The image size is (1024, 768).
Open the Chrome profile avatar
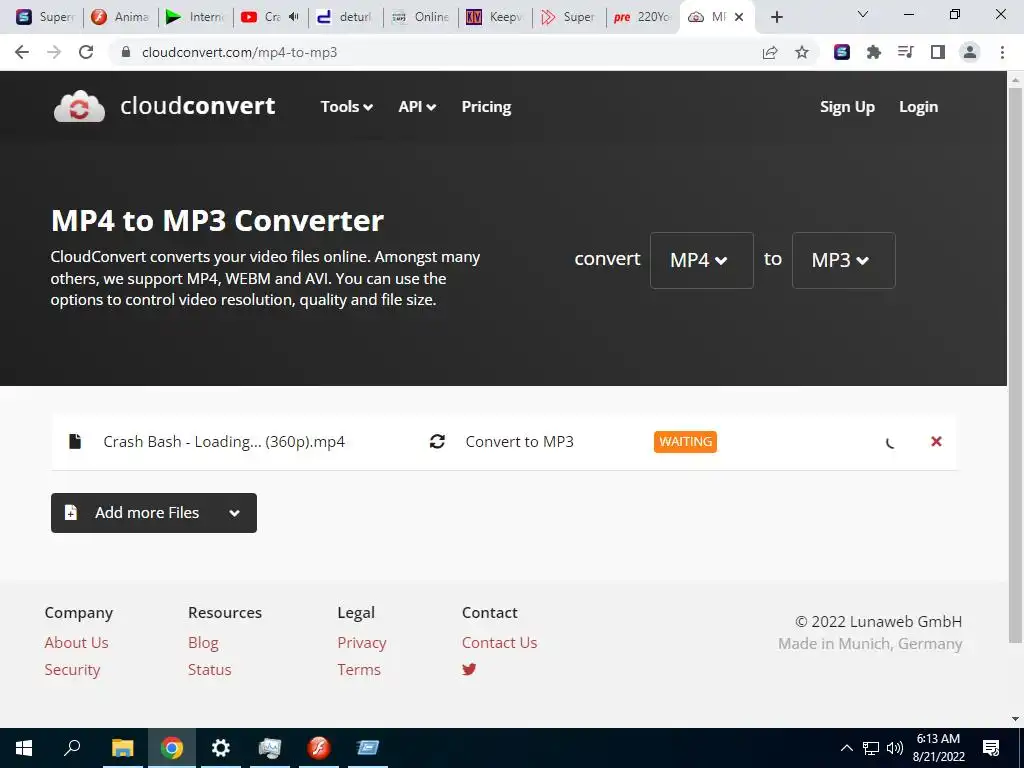(x=970, y=52)
